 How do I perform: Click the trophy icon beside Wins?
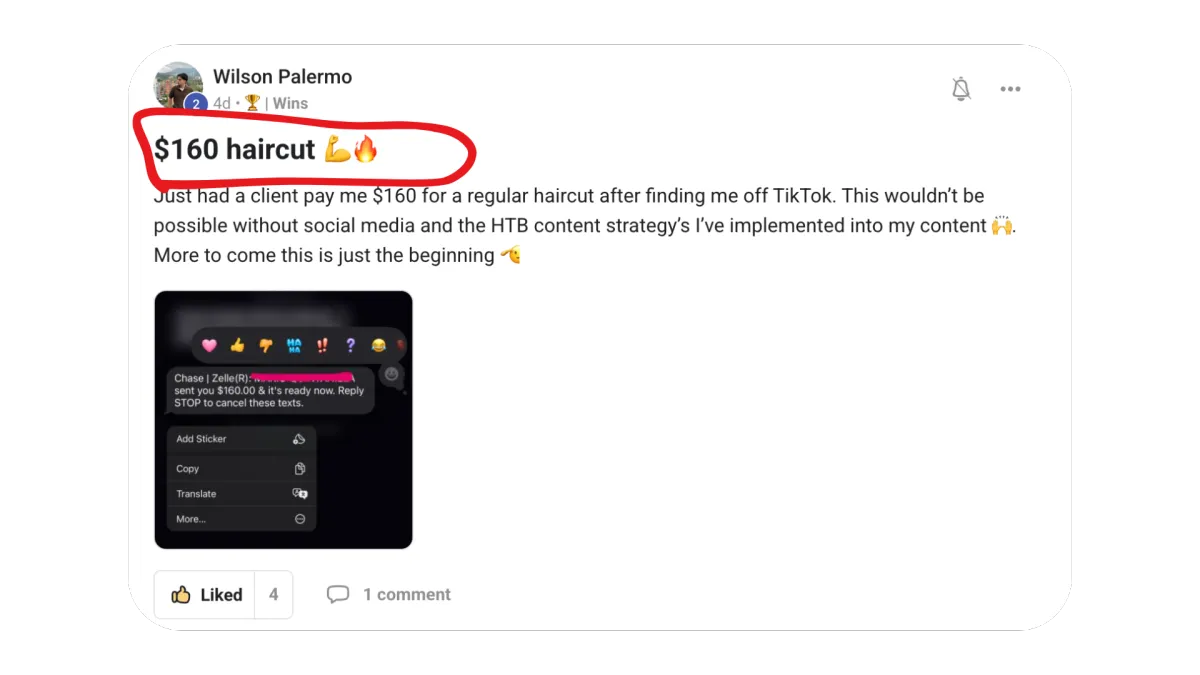(252, 103)
